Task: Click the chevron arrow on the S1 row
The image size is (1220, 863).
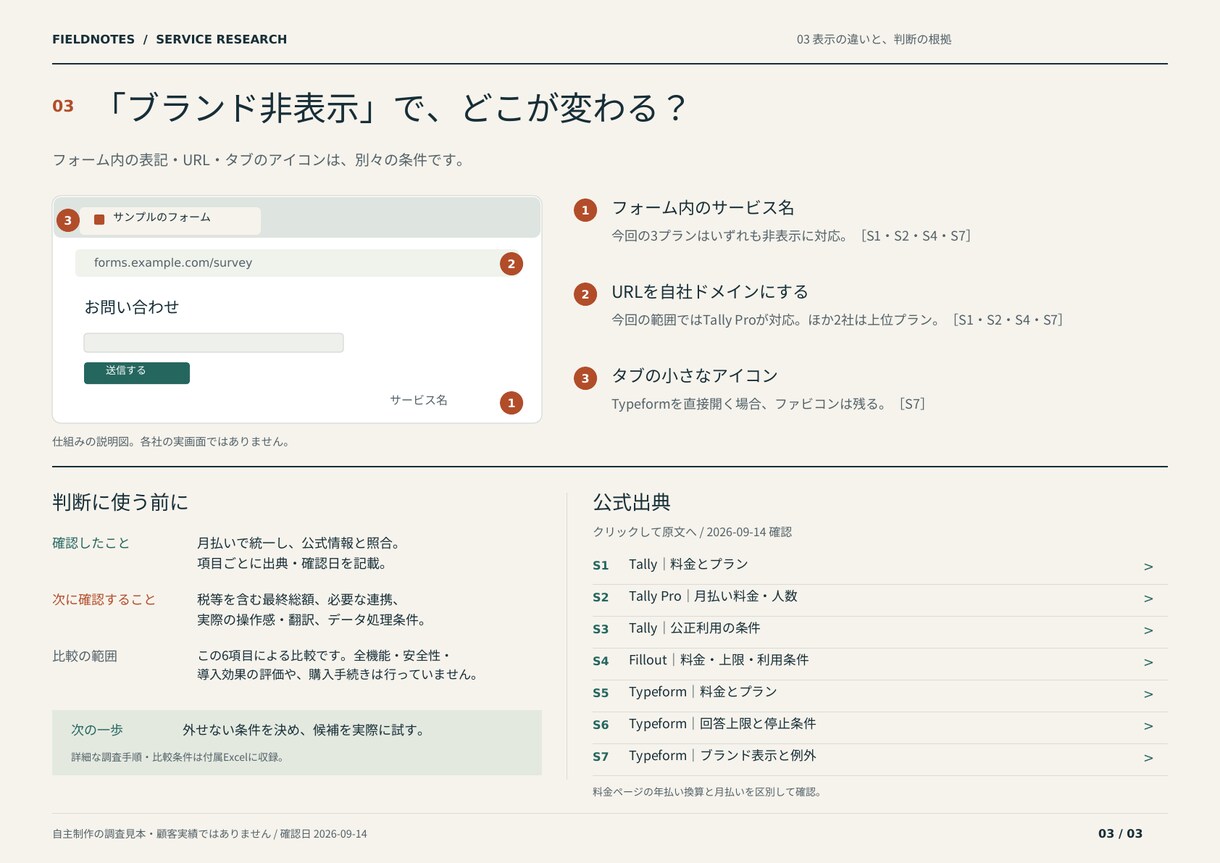Action: coord(1148,567)
